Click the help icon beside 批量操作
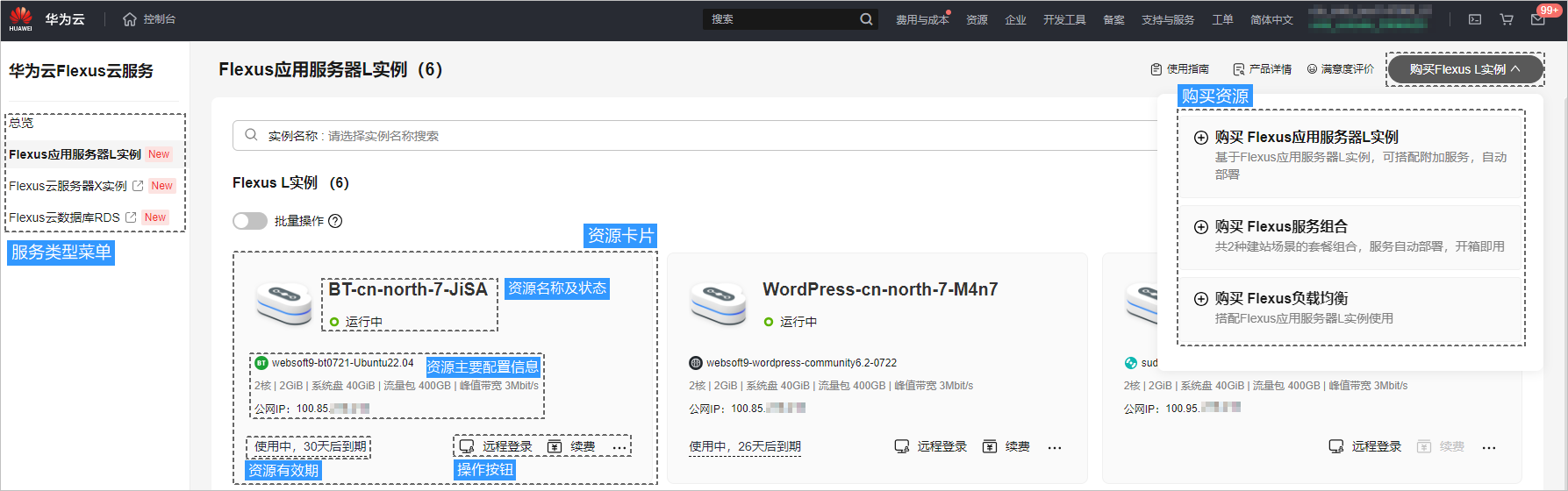Image resolution: width=1568 pixels, height=491 pixels. pos(335,221)
